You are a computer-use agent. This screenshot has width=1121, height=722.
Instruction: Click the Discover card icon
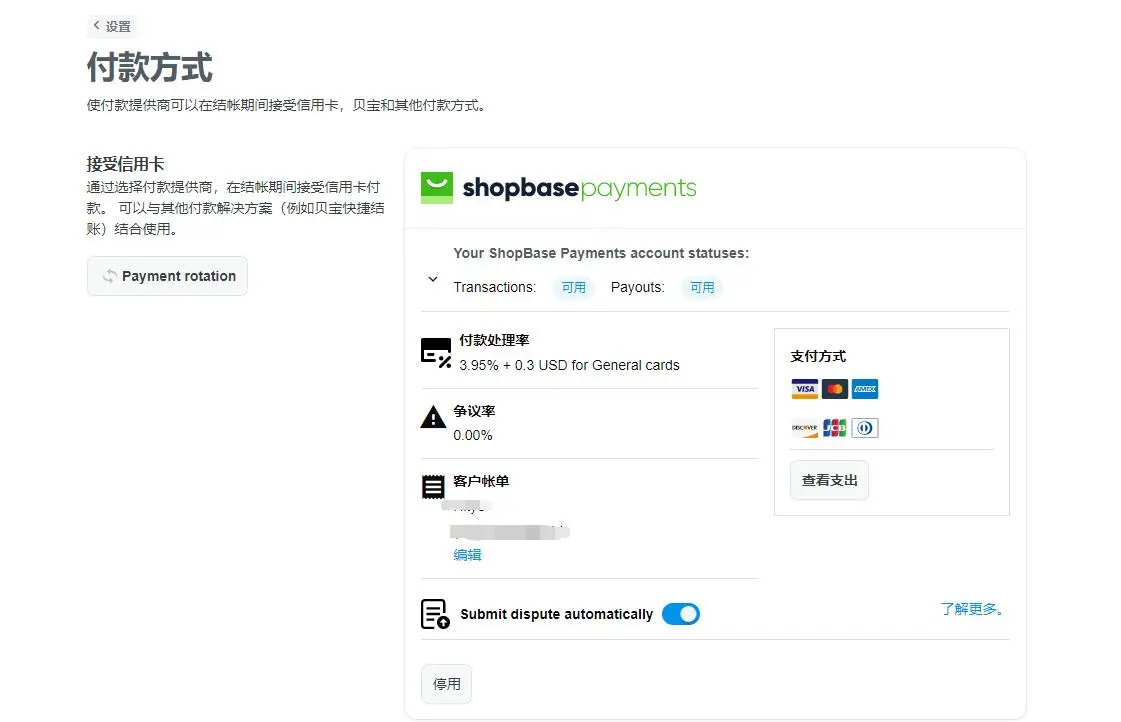pos(804,428)
